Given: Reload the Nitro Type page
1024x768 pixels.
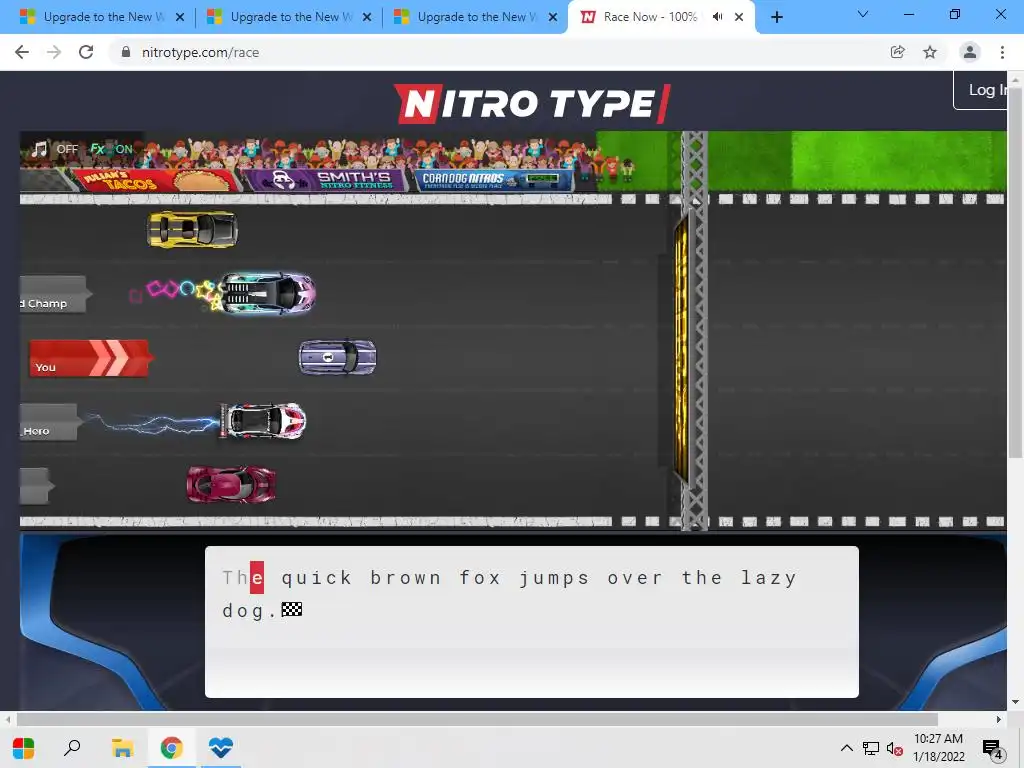Looking at the screenshot, I should 86,52.
